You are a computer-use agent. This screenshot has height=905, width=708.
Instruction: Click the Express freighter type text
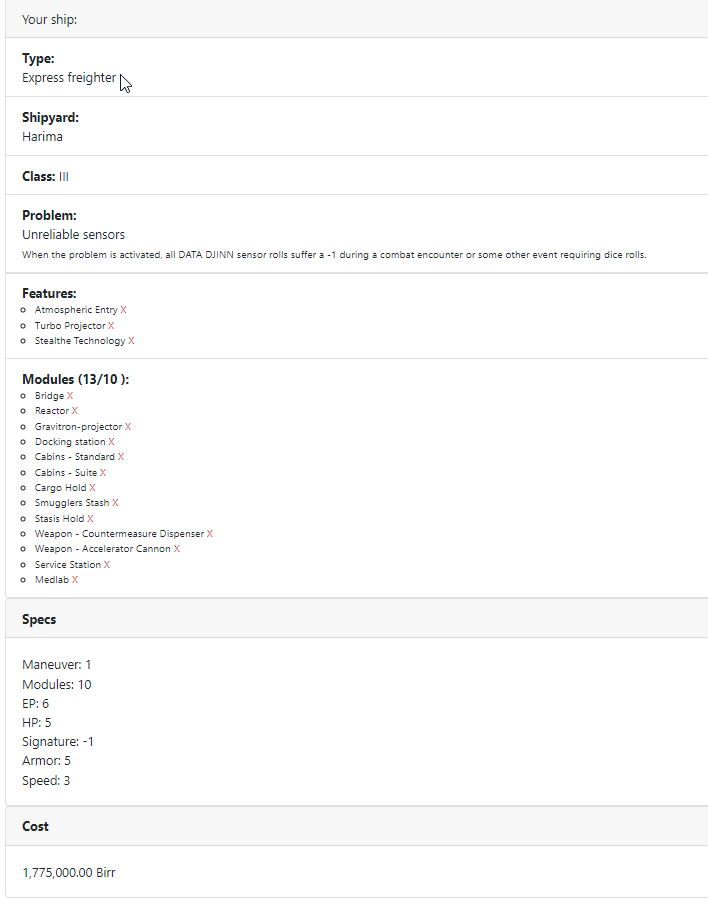click(69, 78)
